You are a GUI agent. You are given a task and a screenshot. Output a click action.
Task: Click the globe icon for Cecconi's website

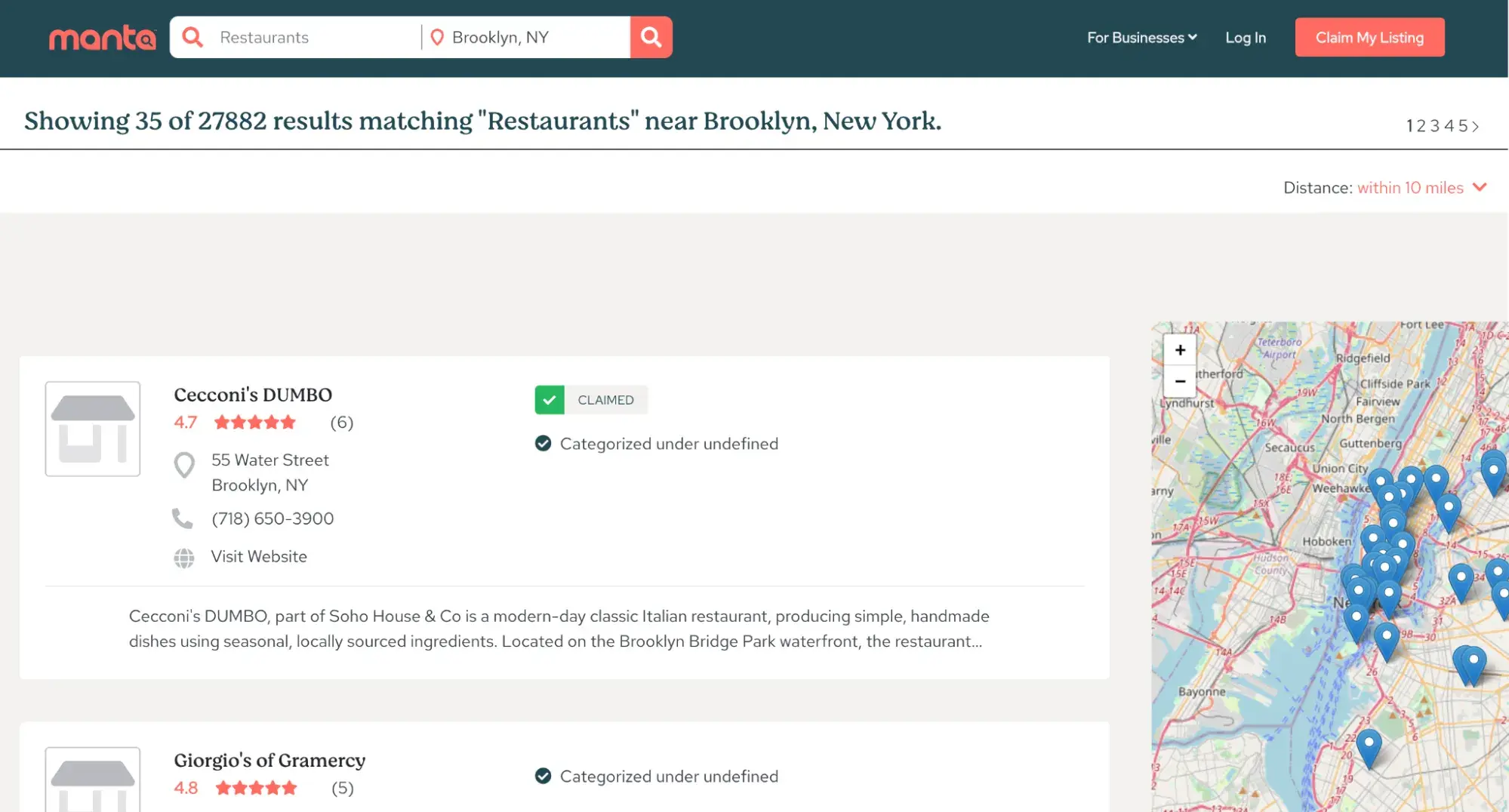click(x=183, y=558)
